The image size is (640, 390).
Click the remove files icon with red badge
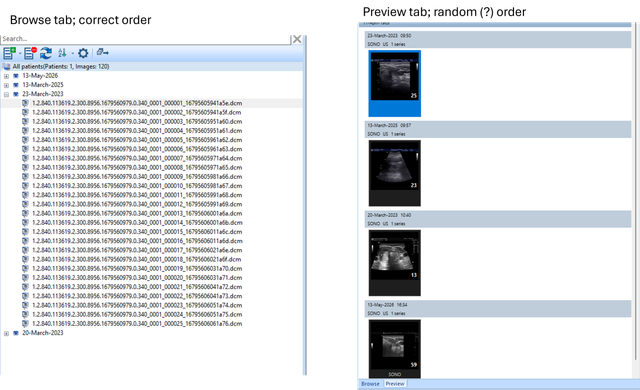30,53
